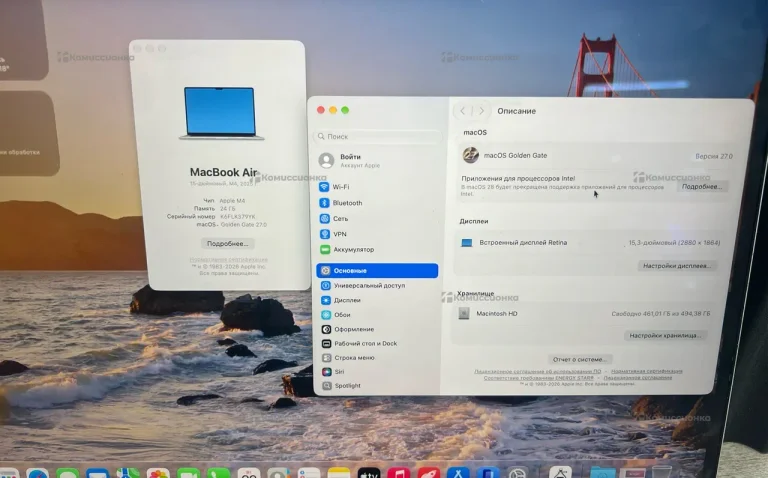
Task: Open Лицензионное соглашение об использовании ПО link
Action: coord(537,372)
